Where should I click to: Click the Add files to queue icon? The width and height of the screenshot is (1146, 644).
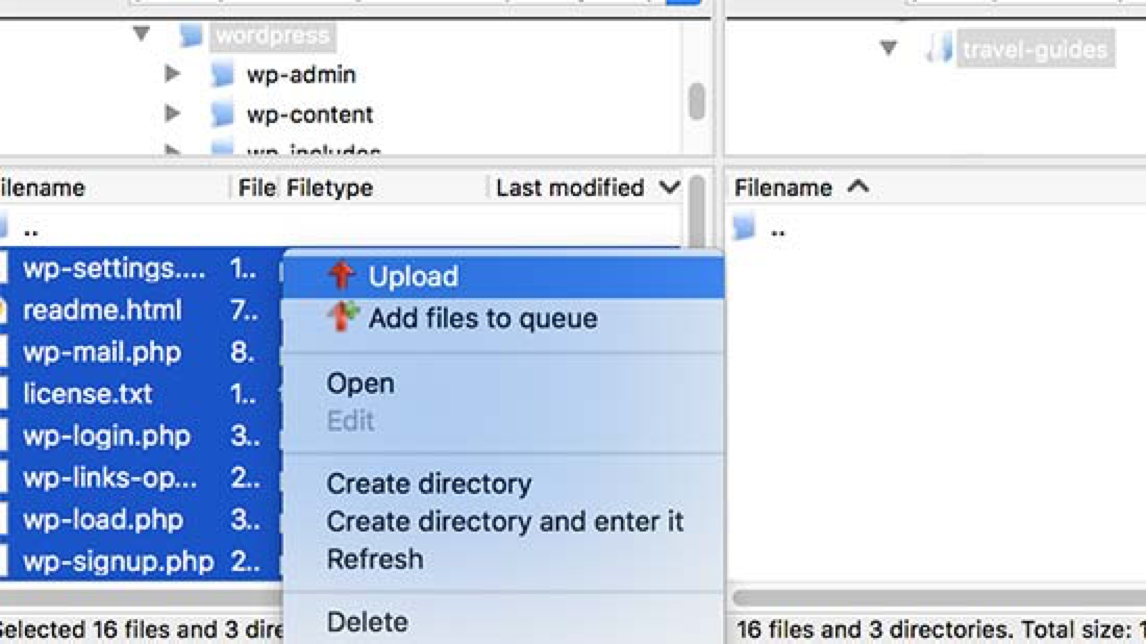(x=342, y=317)
